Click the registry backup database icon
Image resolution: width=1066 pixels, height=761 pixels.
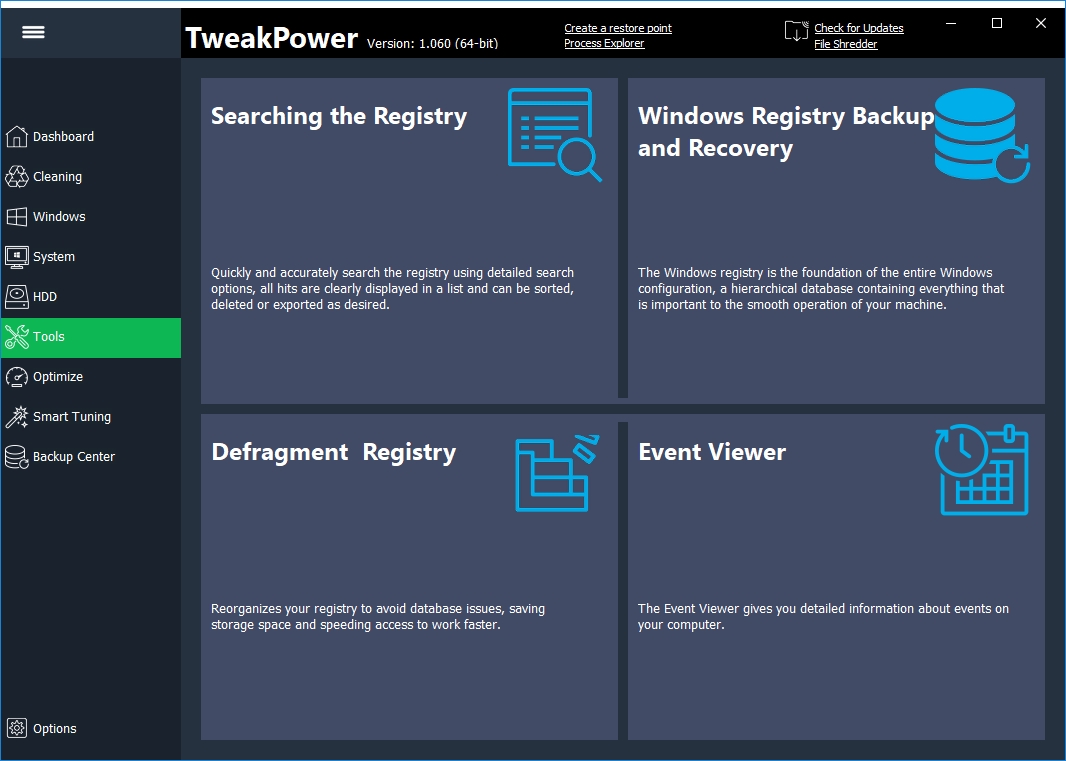tap(981, 135)
